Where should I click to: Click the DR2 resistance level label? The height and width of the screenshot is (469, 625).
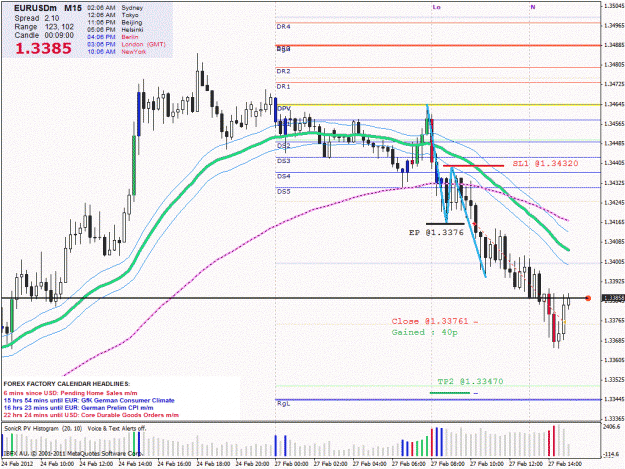pyautogui.click(x=283, y=71)
